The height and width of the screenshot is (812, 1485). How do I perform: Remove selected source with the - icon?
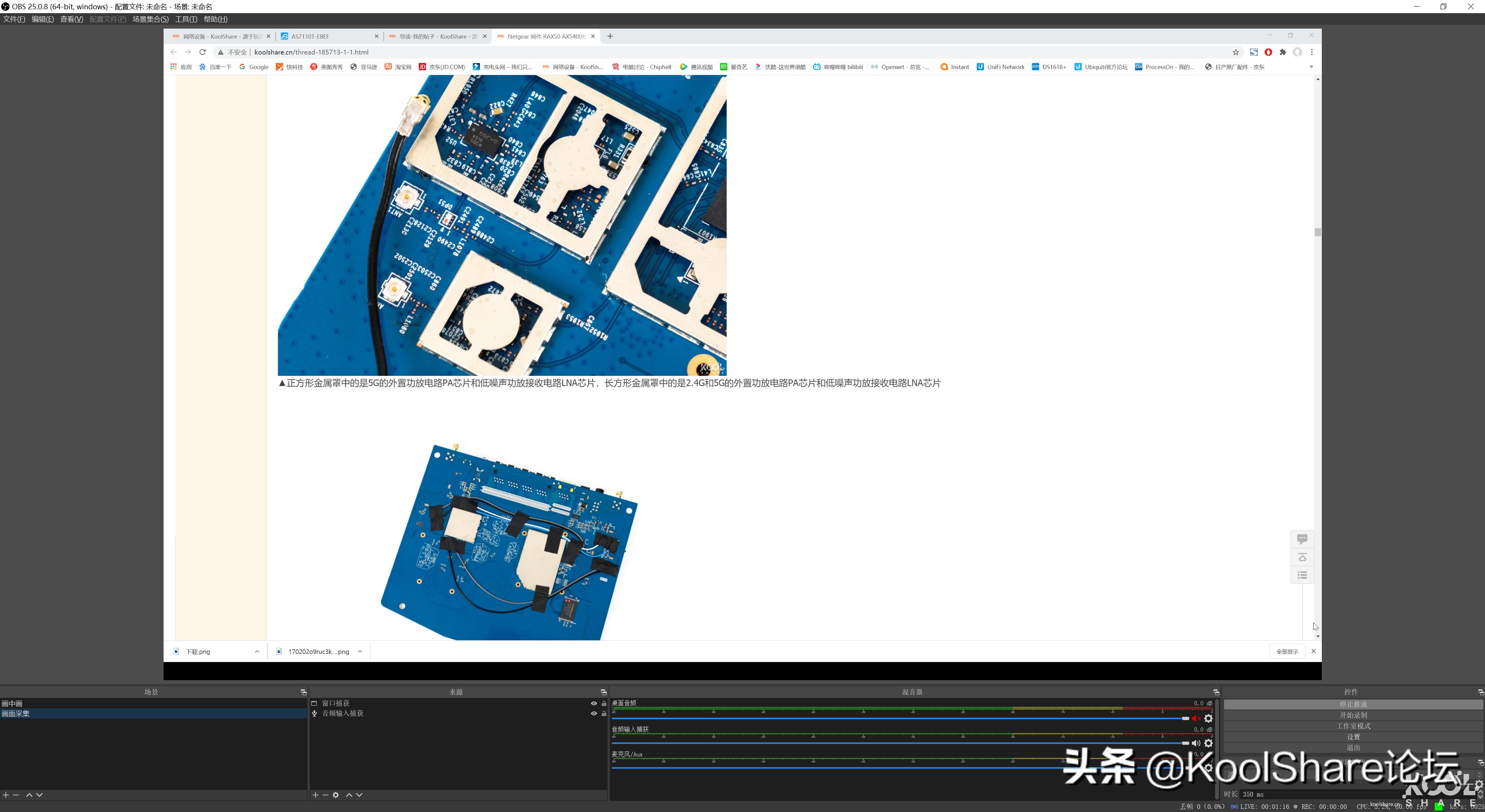tap(325, 795)
